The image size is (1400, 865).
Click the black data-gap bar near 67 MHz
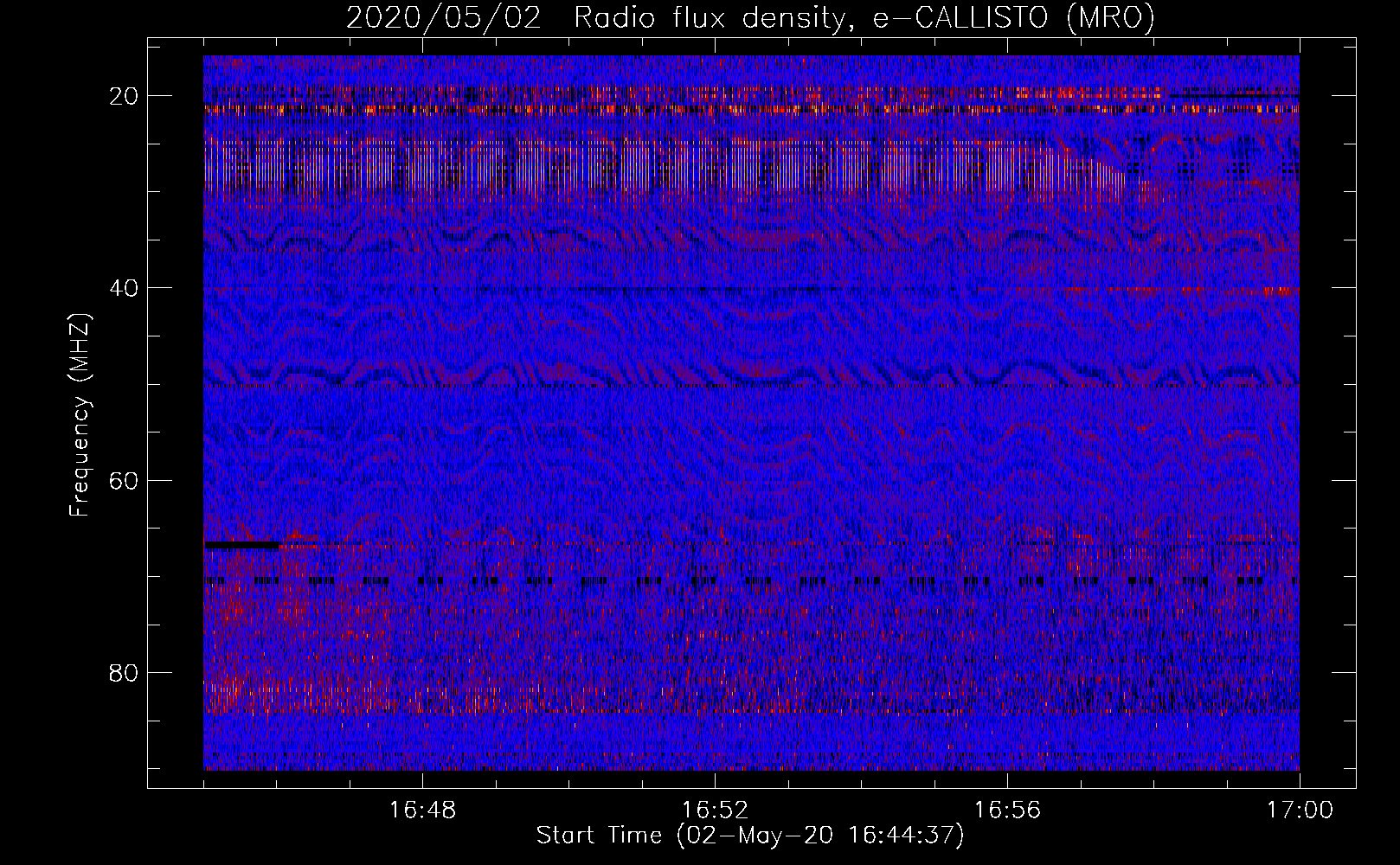(x=242, y=545)
